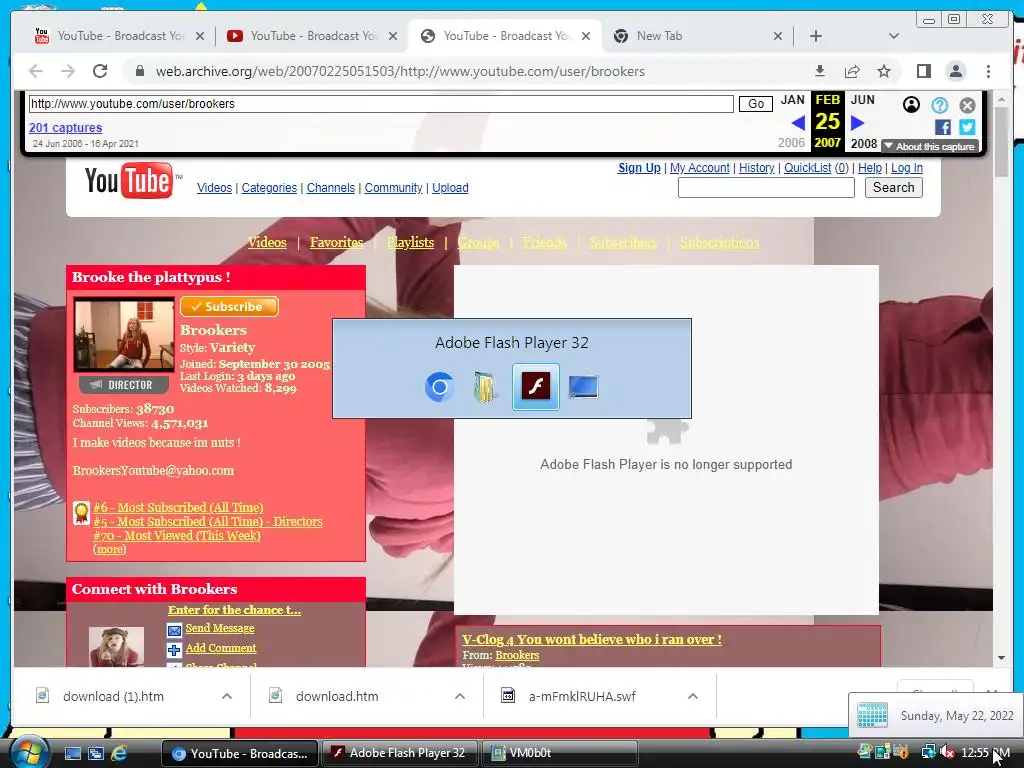
Task: Click the address bar URL
Action: 400,71
